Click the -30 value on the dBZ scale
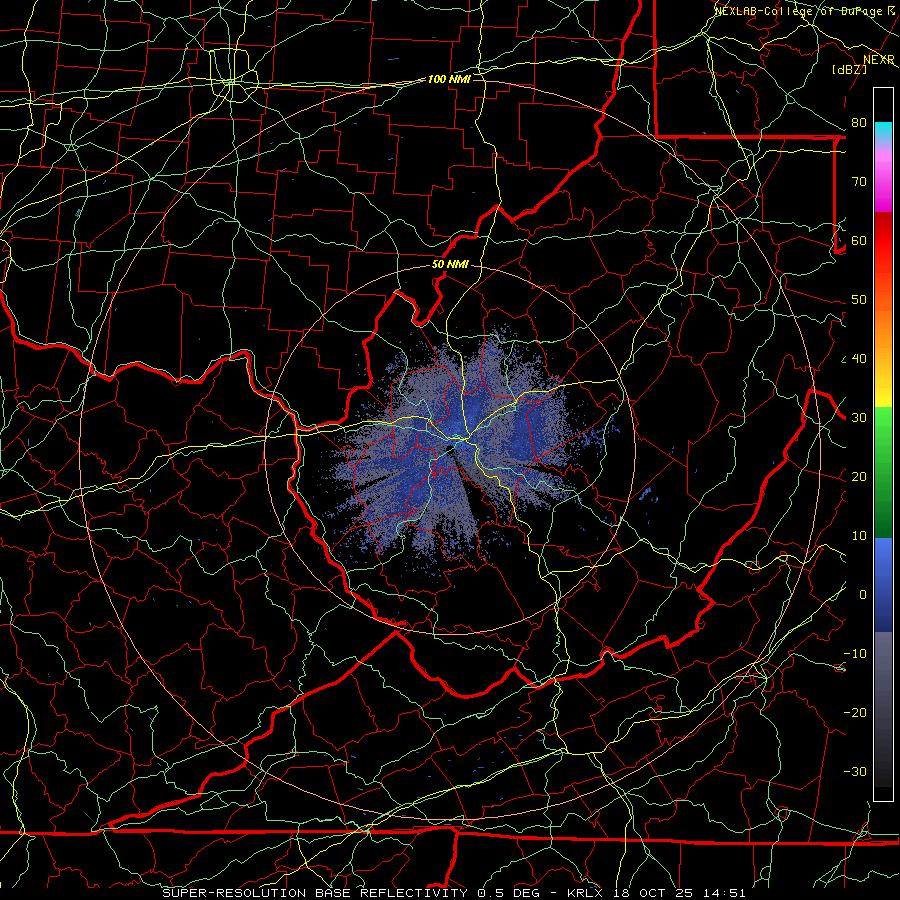 pyautogui.click(x=855, y=772)
